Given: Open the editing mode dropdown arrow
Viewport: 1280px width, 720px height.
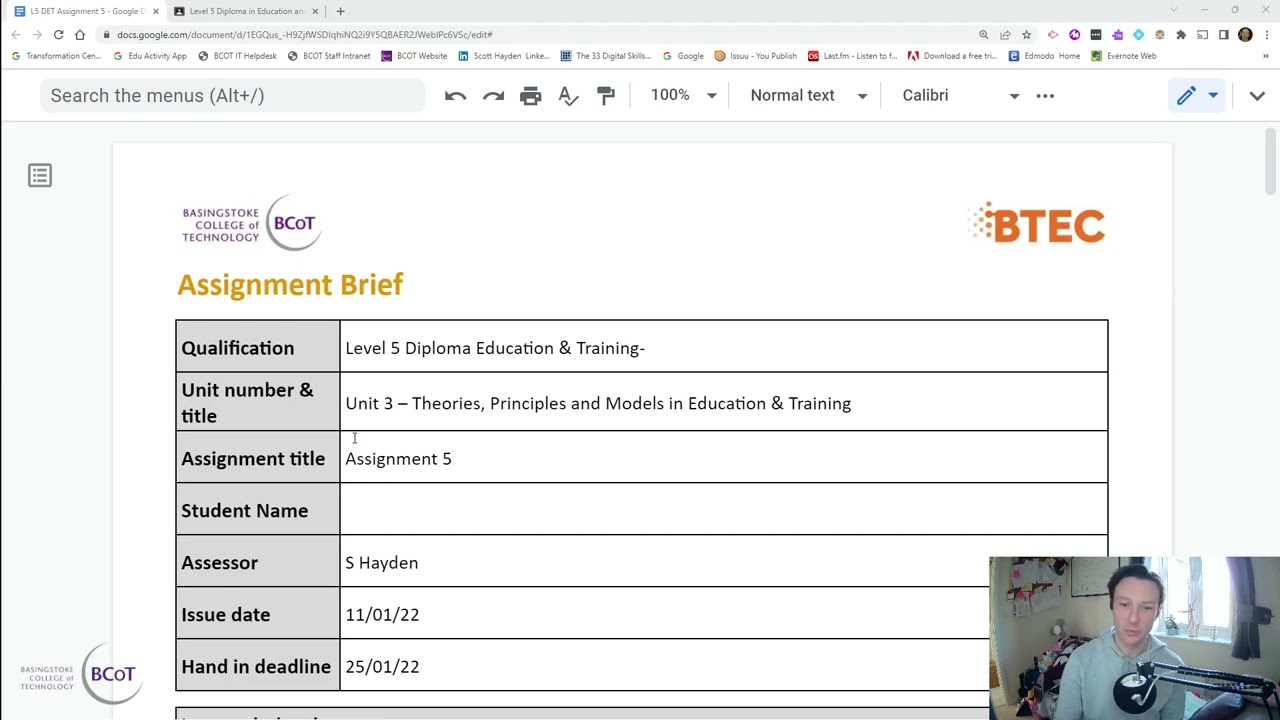Looking at the screenshot, I should click(x=1213, y=95).
